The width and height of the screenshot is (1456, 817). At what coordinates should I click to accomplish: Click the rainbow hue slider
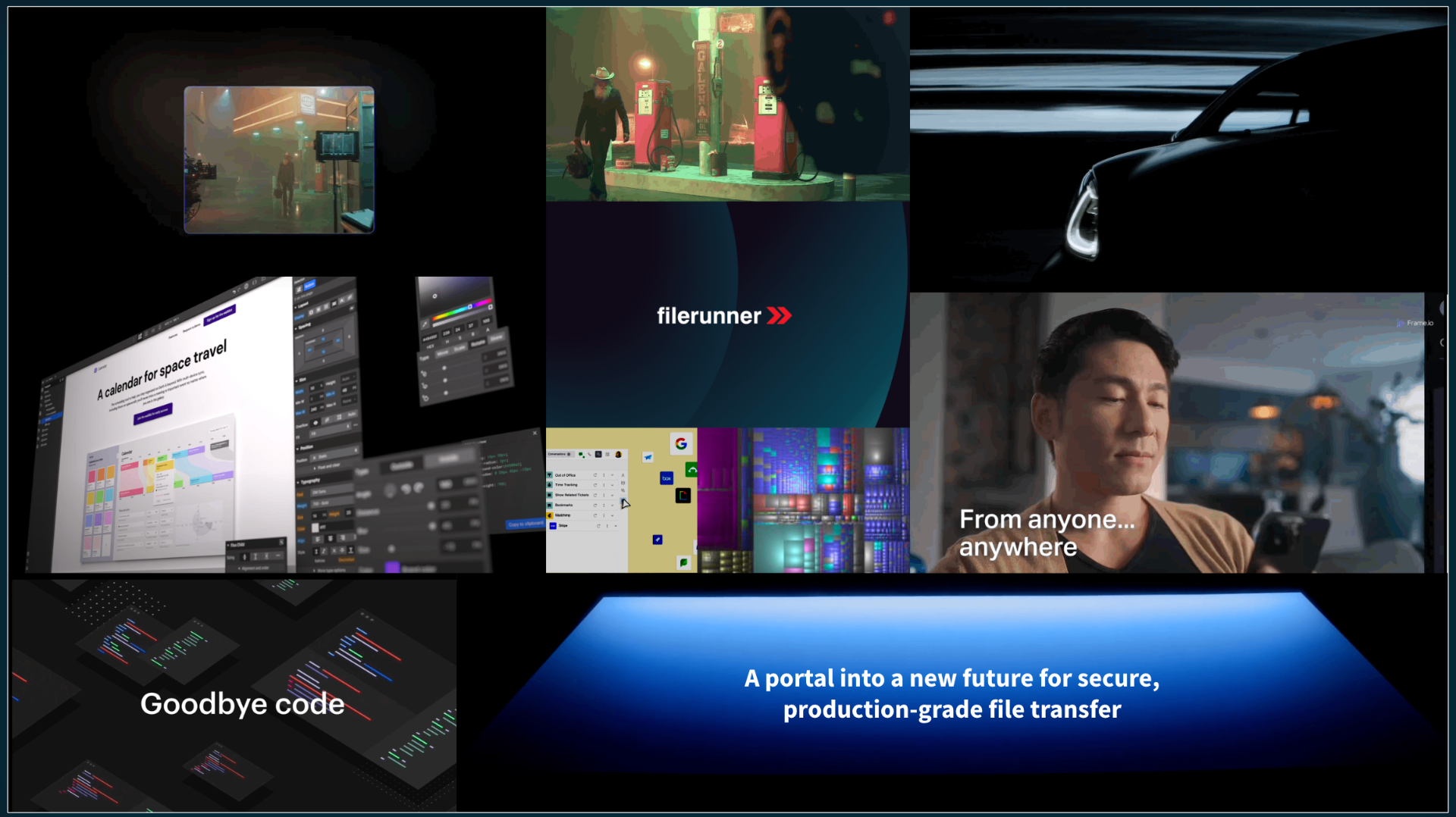[x=463, y=308]
